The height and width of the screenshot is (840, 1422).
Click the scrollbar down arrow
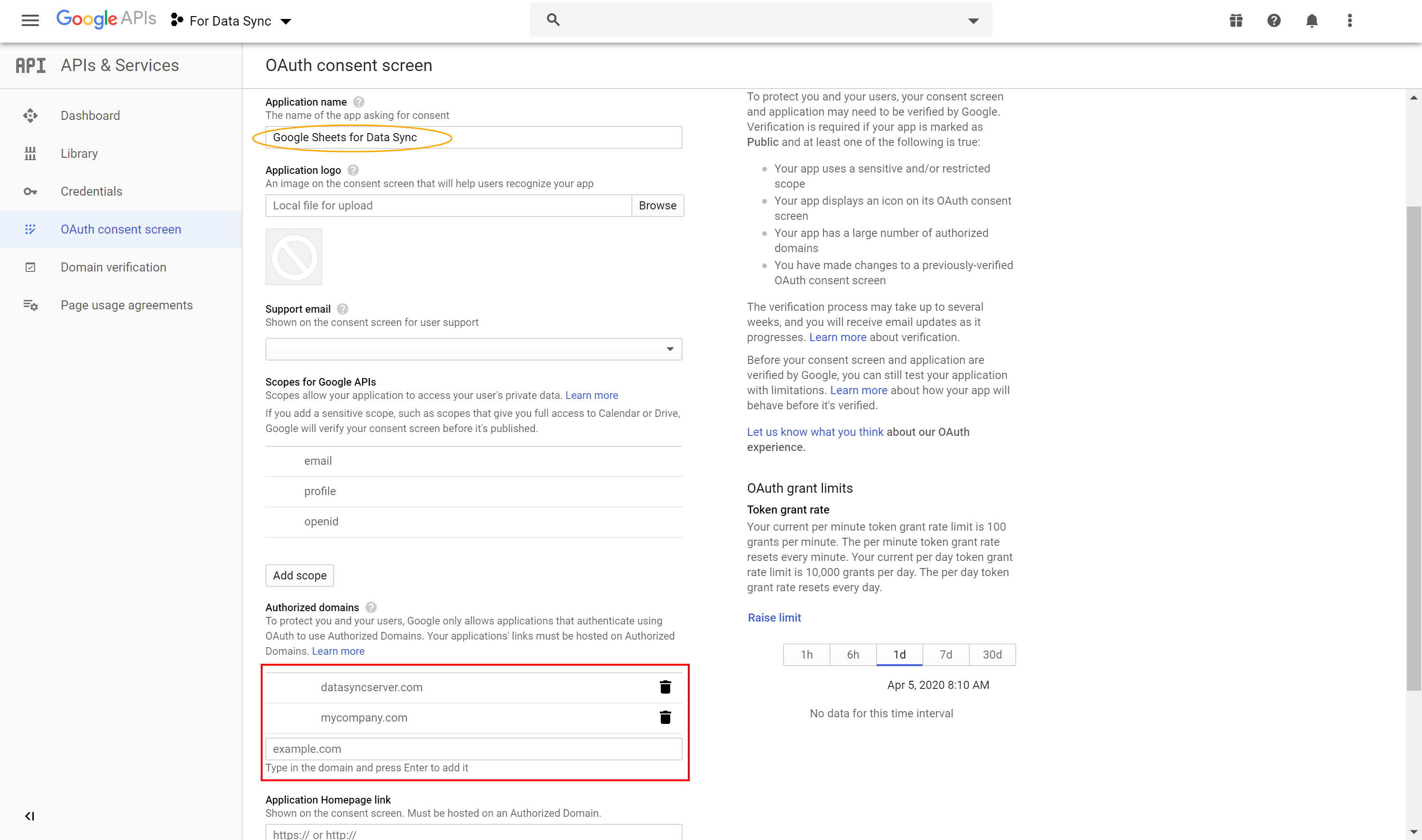pos(1413,832)
